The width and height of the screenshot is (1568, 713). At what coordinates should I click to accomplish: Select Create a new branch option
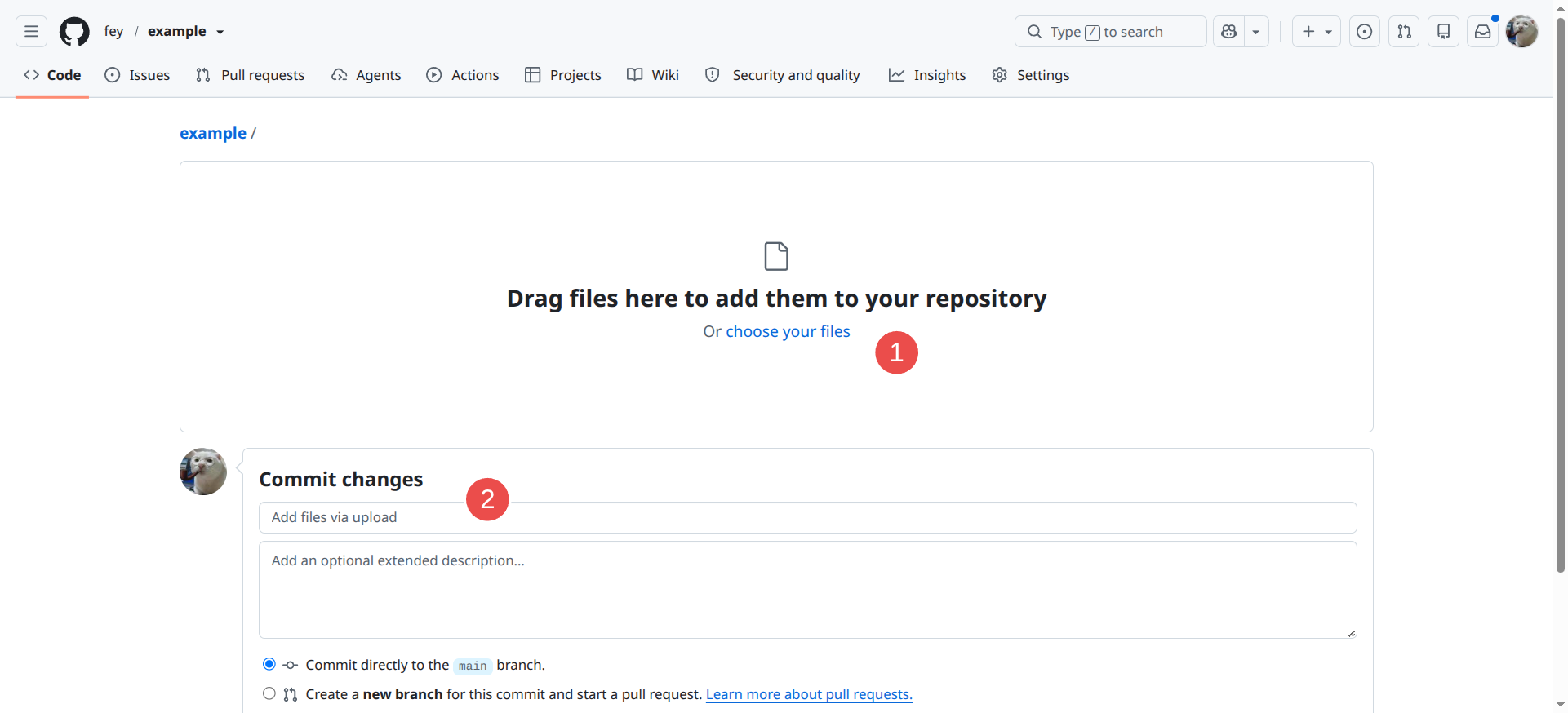point(269,693)
